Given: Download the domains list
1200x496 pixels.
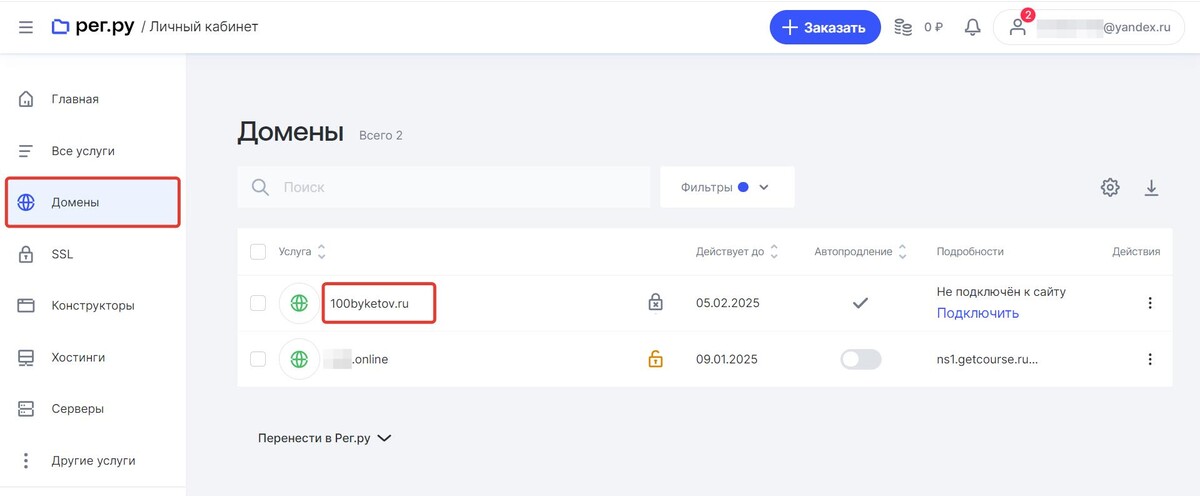Looking at the screenshot, I should pyautogui.click(x=1151, y=187).
